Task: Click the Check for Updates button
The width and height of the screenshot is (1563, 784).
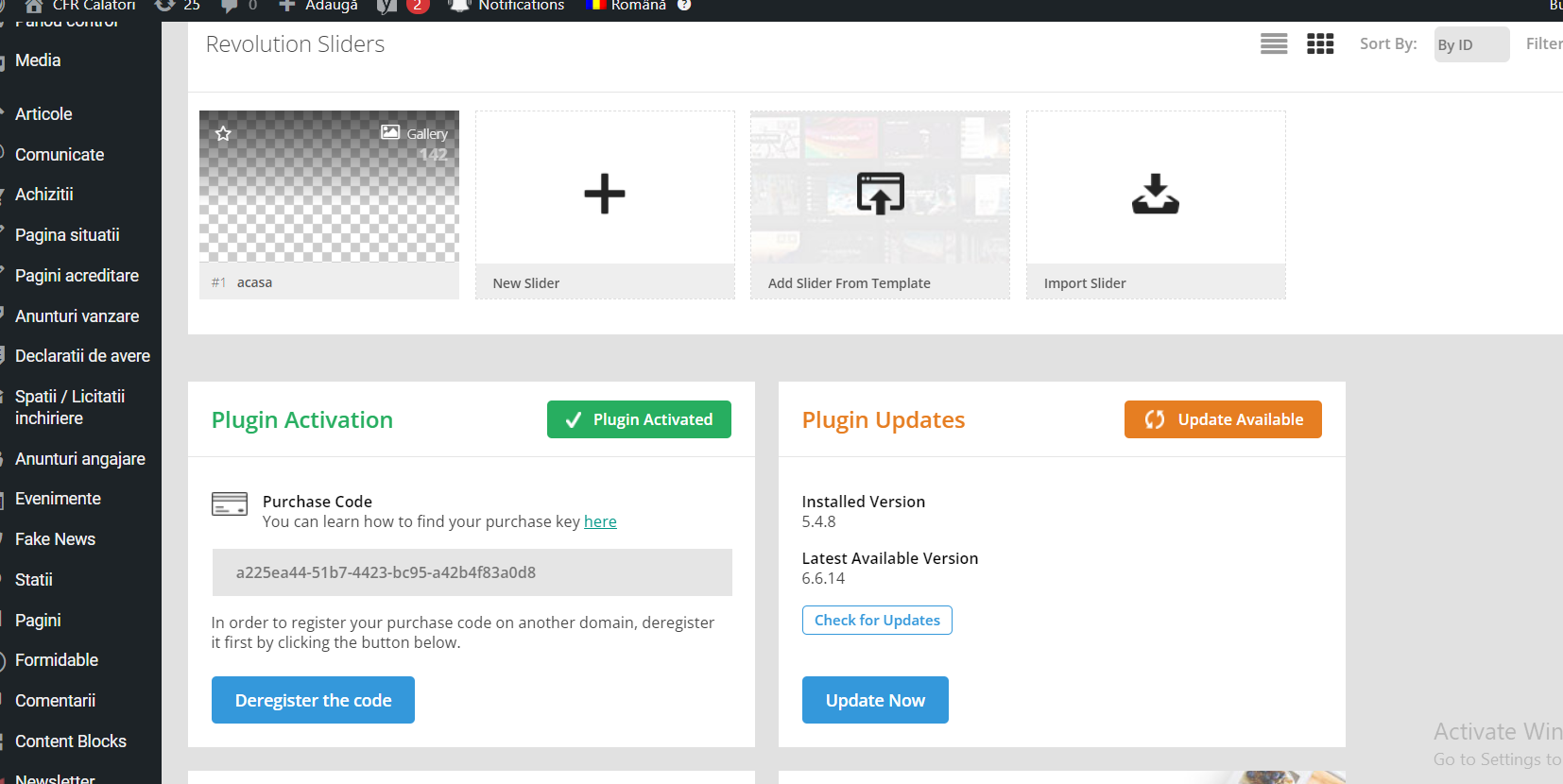Action: (877, 620)
